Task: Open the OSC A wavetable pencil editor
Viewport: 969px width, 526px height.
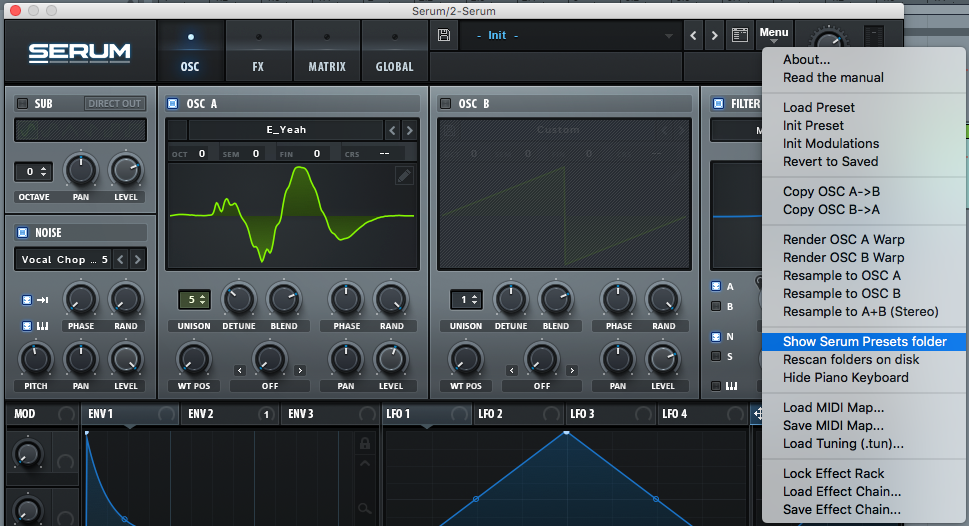Action: 404,177
